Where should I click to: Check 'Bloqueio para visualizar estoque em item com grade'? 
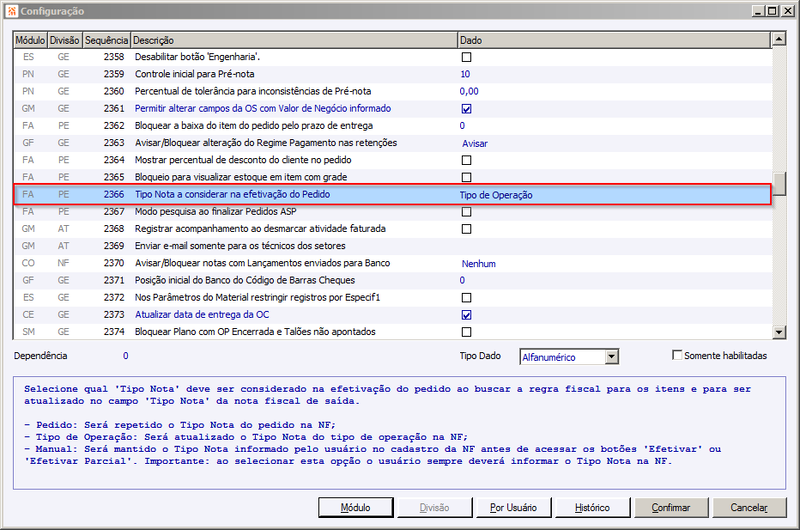pyautogui.click(x=466, y=178)
